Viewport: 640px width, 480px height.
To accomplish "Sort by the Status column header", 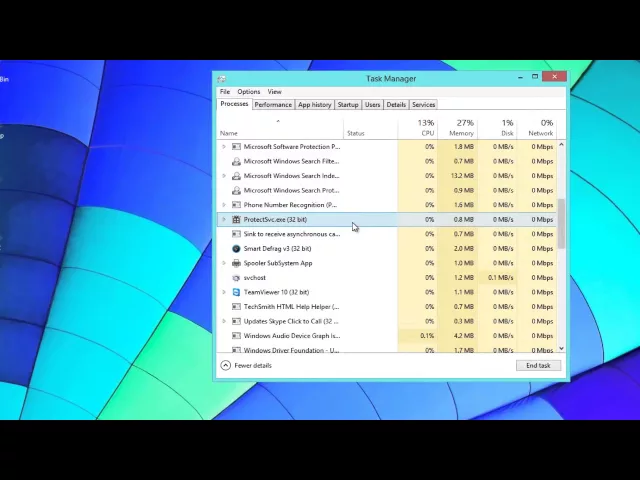I will coord(371,128).
